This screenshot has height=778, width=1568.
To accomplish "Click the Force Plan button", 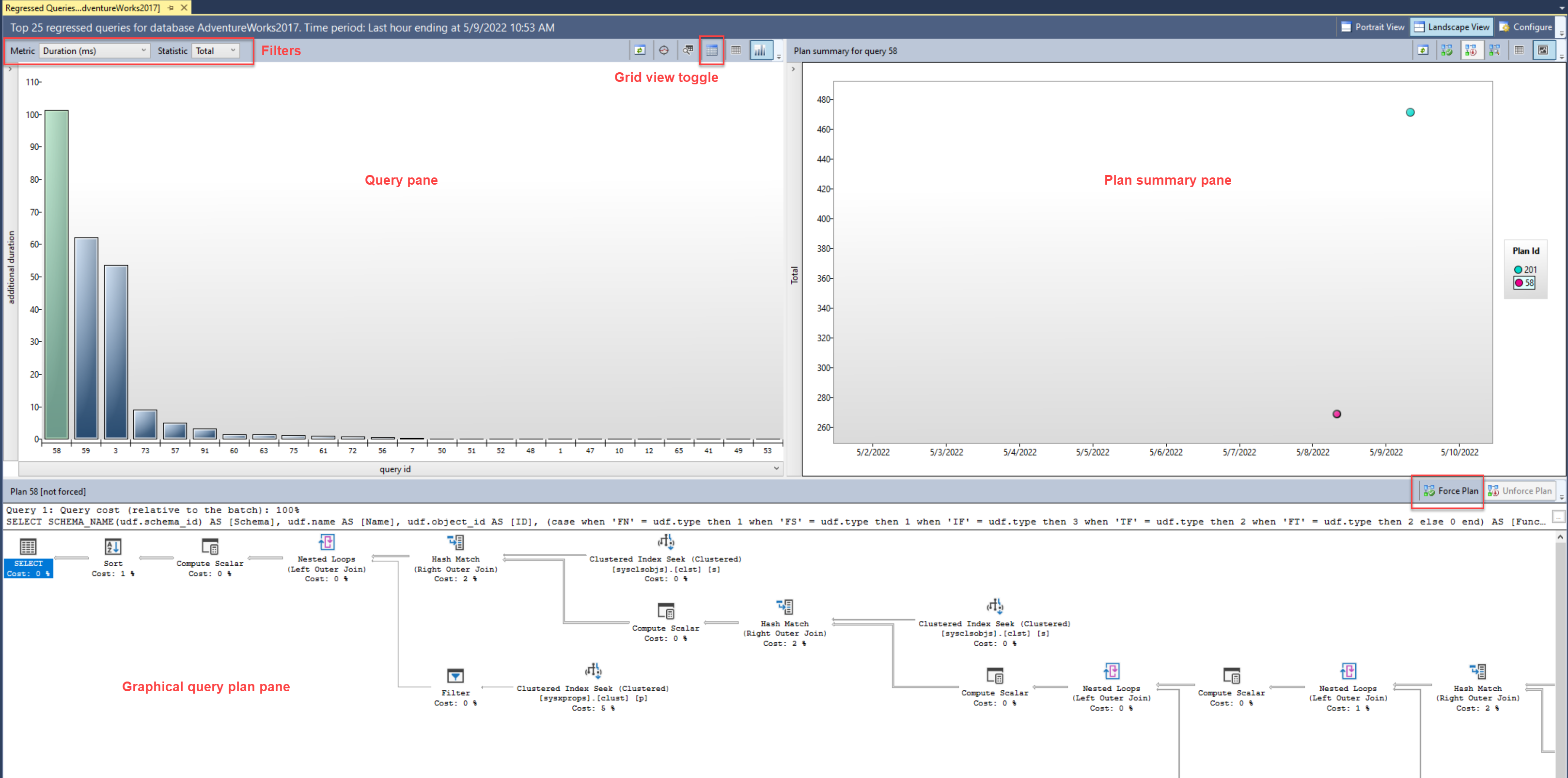I will [x=1449, y=491].
